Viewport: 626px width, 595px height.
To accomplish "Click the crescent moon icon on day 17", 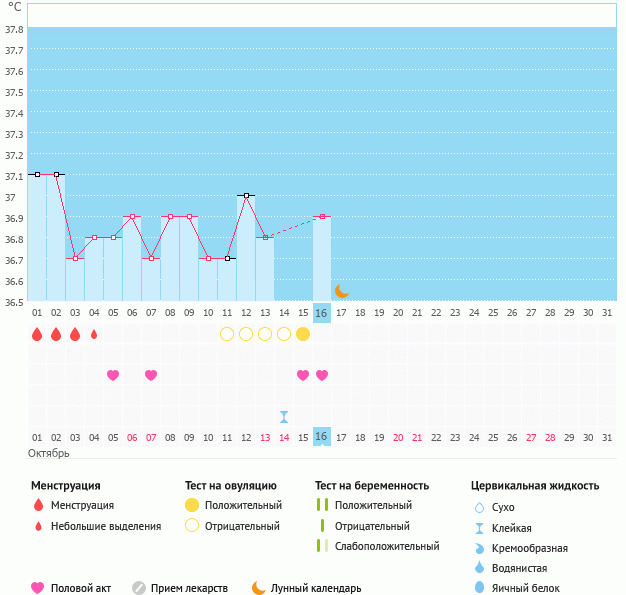I will pos(341,290).
